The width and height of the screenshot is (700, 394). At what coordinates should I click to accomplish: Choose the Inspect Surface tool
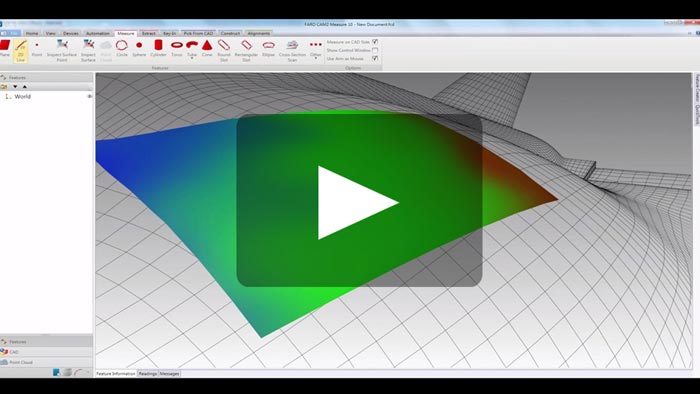[88, 50]
